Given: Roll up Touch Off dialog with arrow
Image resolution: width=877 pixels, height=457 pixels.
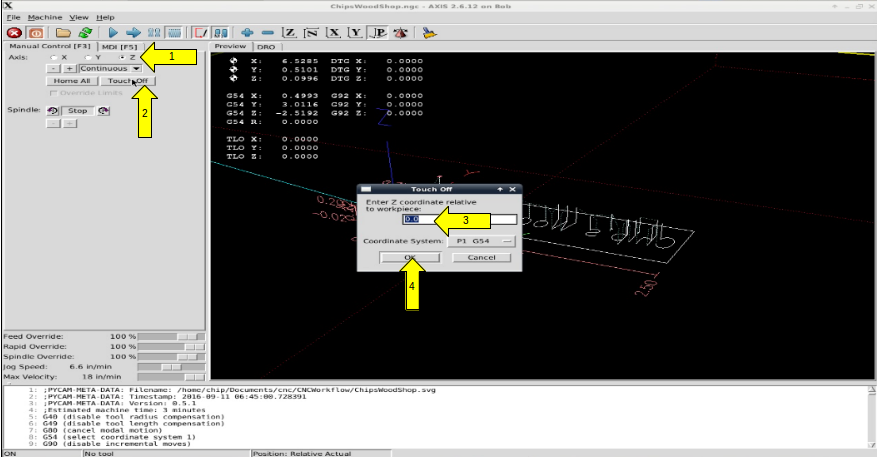Looking at the screenshot, I should coord(500,189).
